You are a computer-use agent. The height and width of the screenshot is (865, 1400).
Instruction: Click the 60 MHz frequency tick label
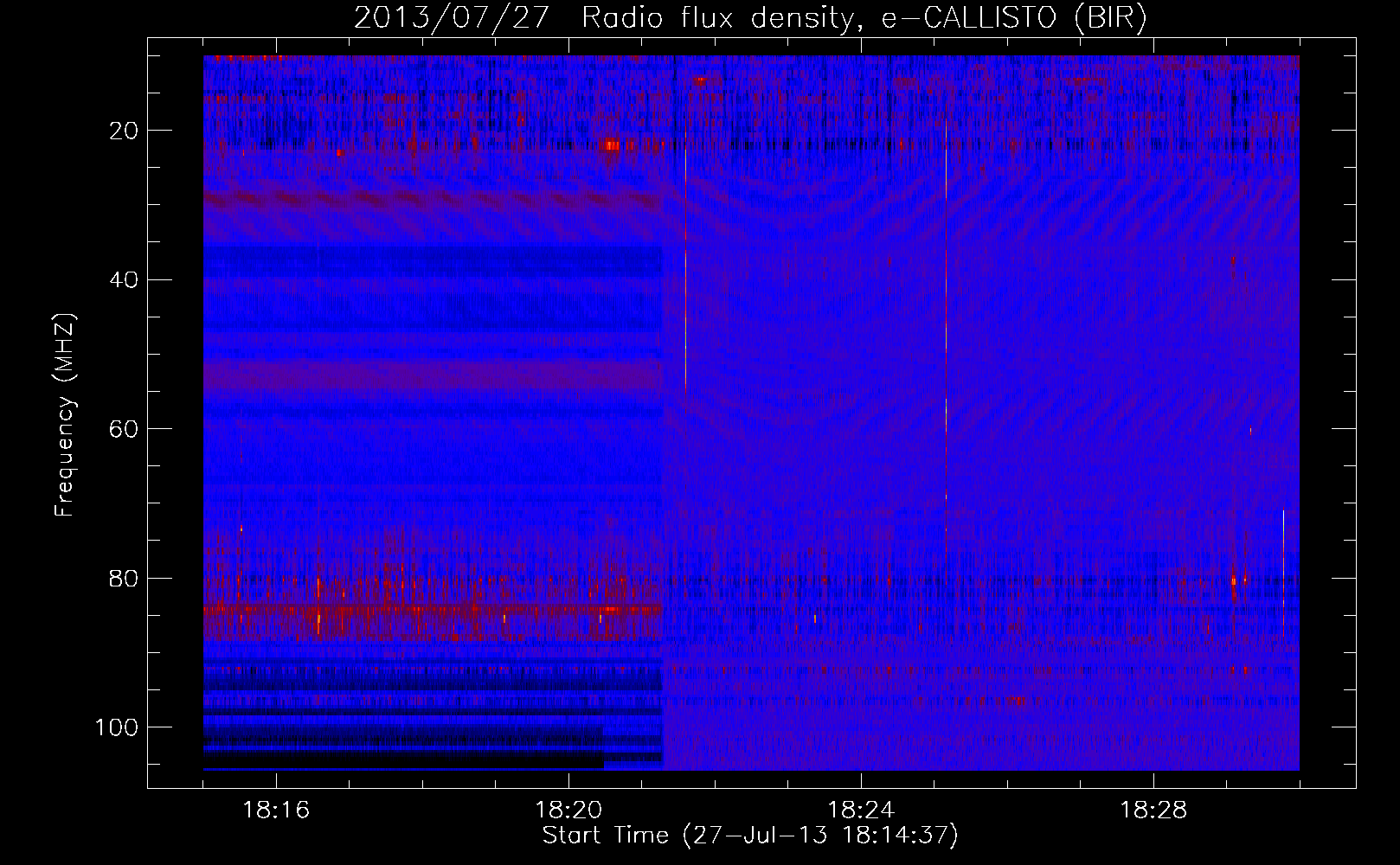[x=125, y=429]
